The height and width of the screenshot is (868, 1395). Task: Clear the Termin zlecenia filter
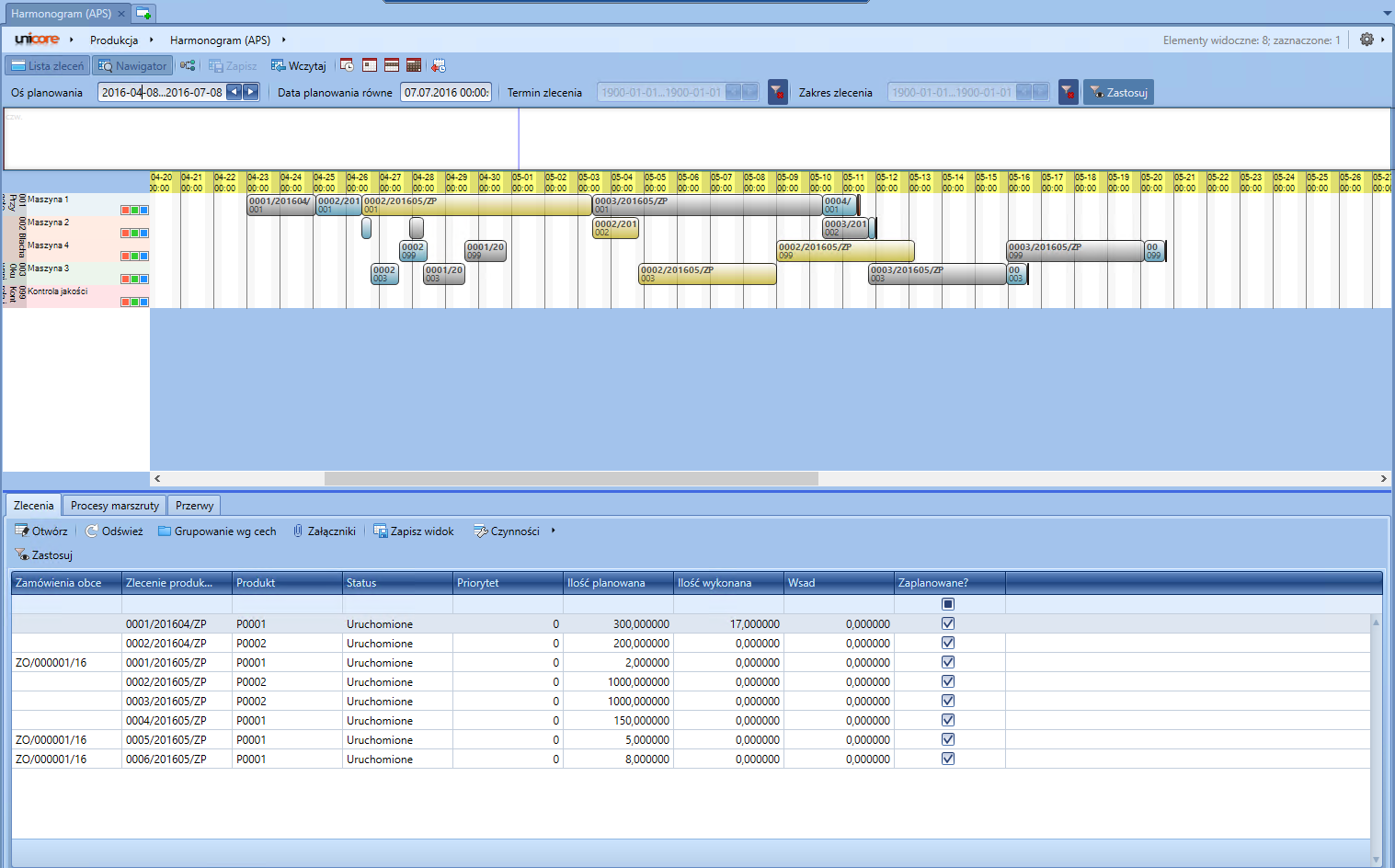coord(778,92)
